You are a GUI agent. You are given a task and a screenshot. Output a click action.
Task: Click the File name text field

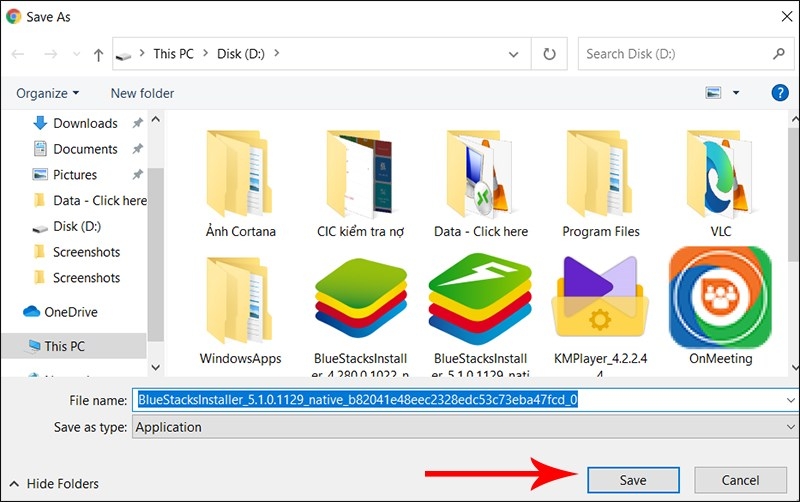(x=458, y=399)
